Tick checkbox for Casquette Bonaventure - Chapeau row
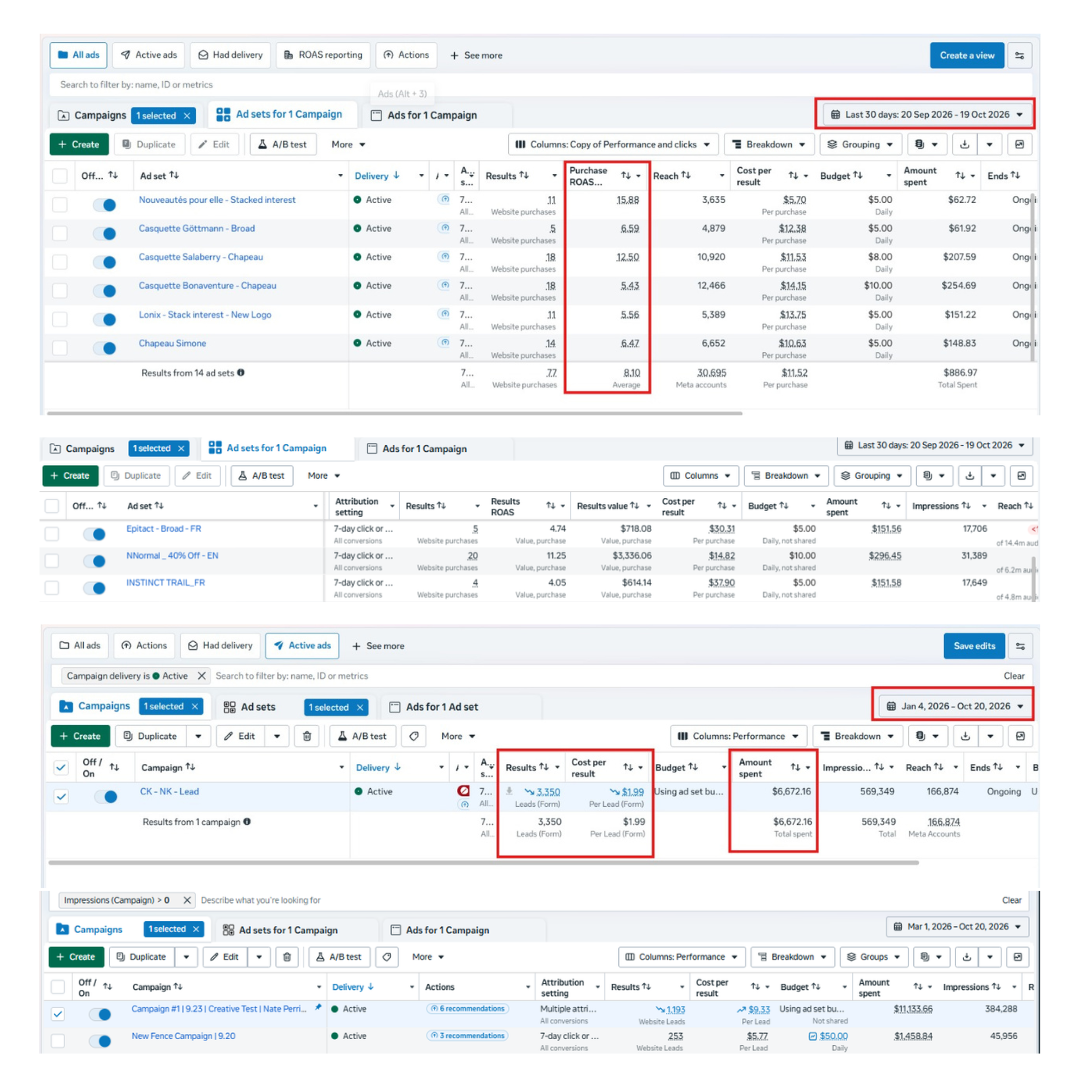Image resolution: width=1080 pixels, height=1080 pixels. 60,291
